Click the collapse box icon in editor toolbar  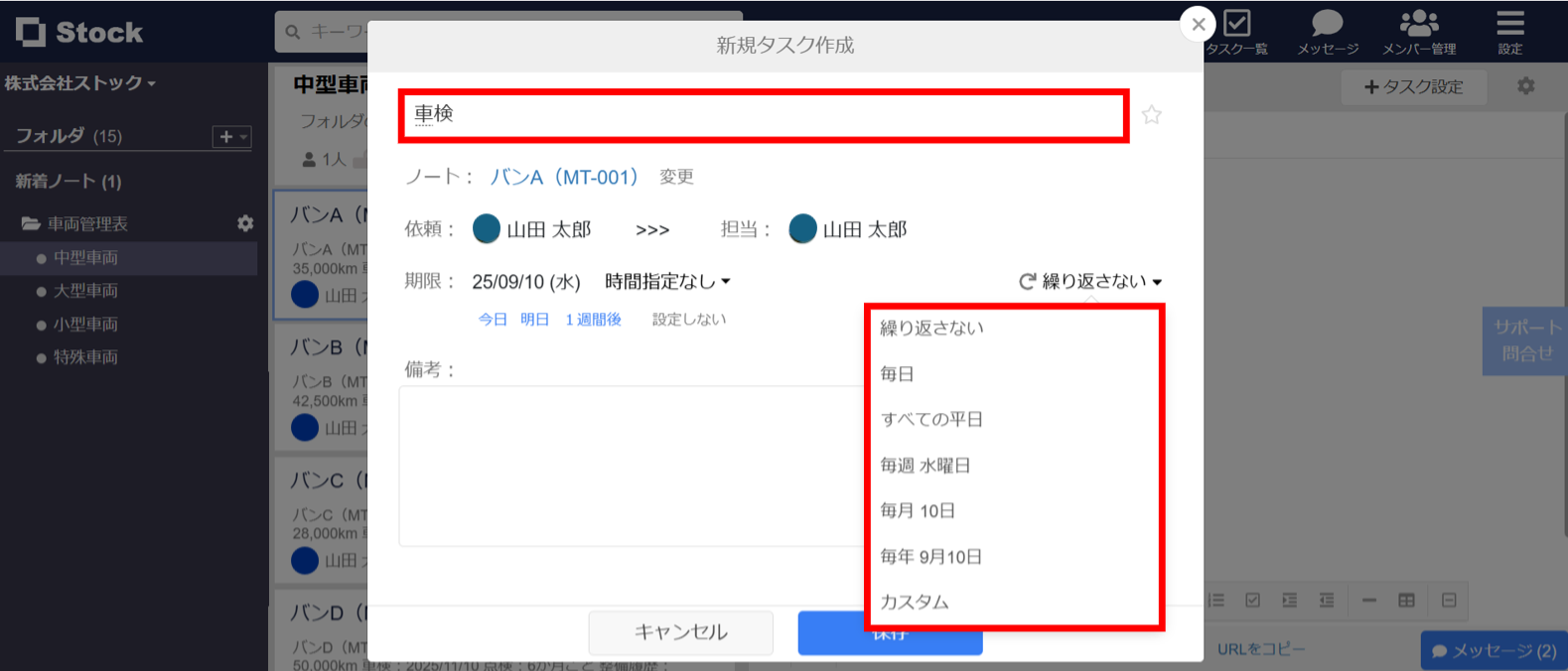pos(1449,601)
